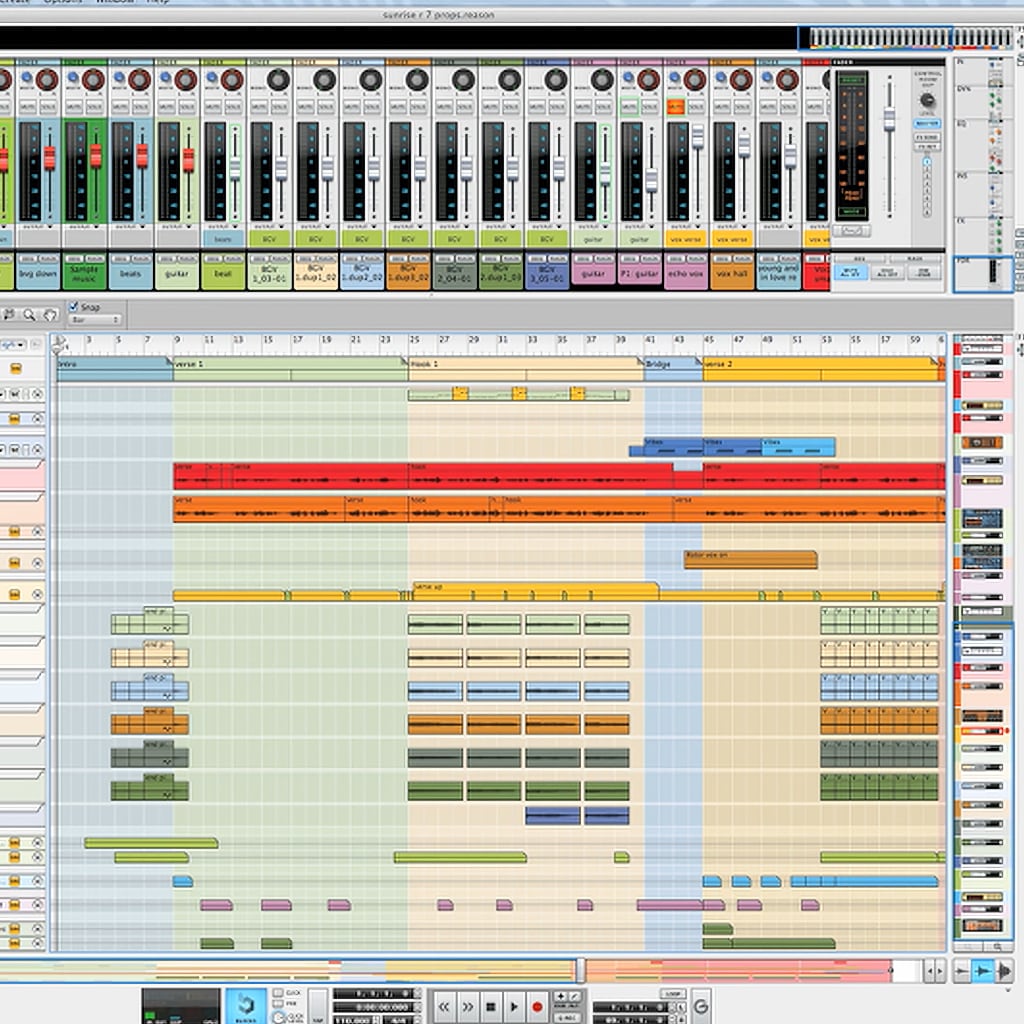Click the song position stepper arrows
The width and height of the screenshot is (1024, 1024).
click(416, 994)
